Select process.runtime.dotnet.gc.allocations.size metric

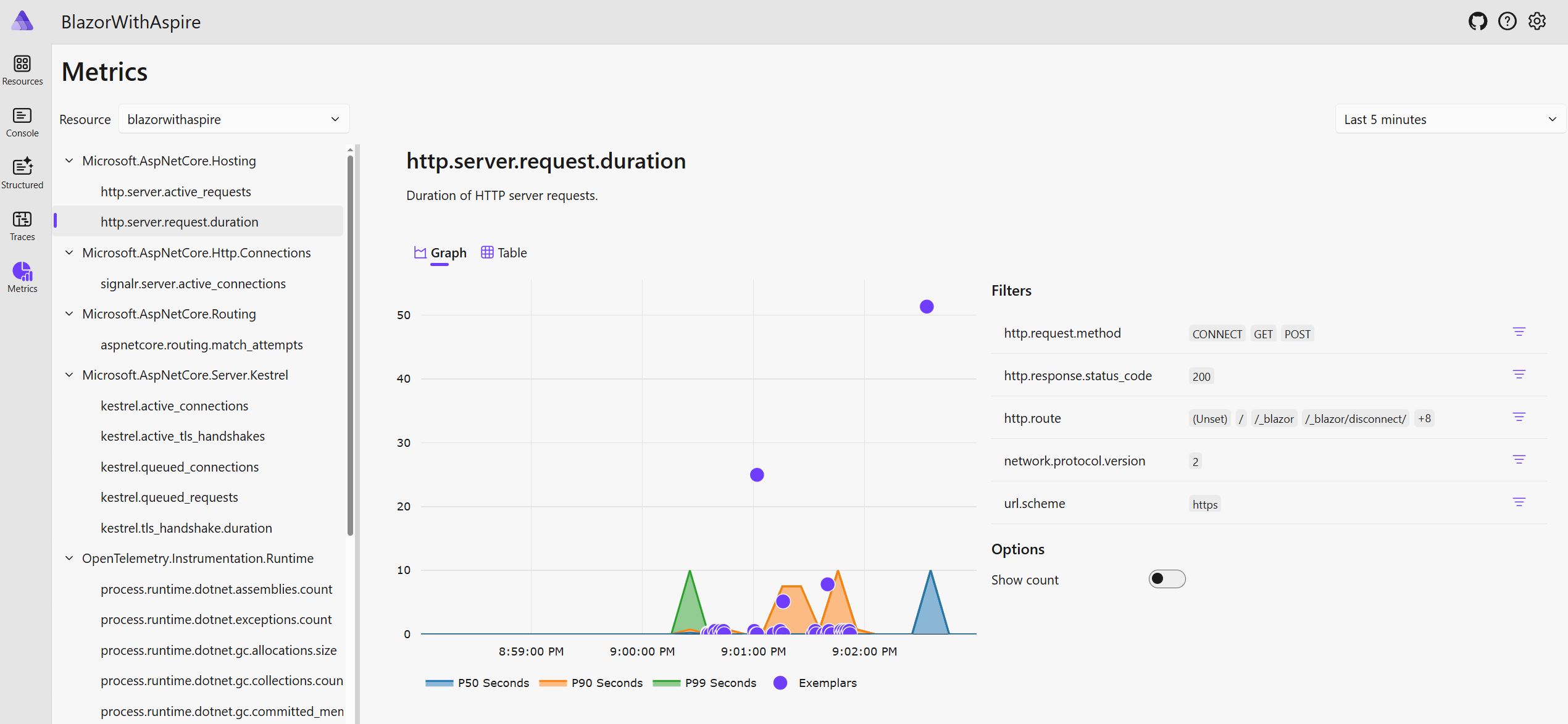[x=219, y=650]
